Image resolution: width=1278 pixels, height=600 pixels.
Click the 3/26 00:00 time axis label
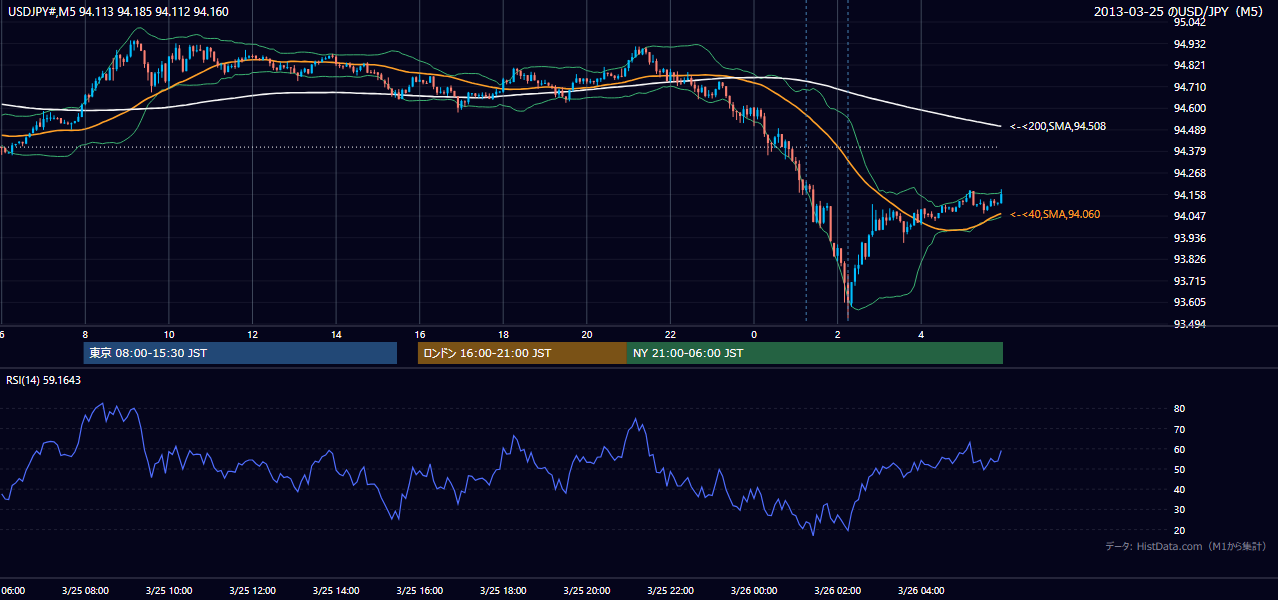coord(754,591)
